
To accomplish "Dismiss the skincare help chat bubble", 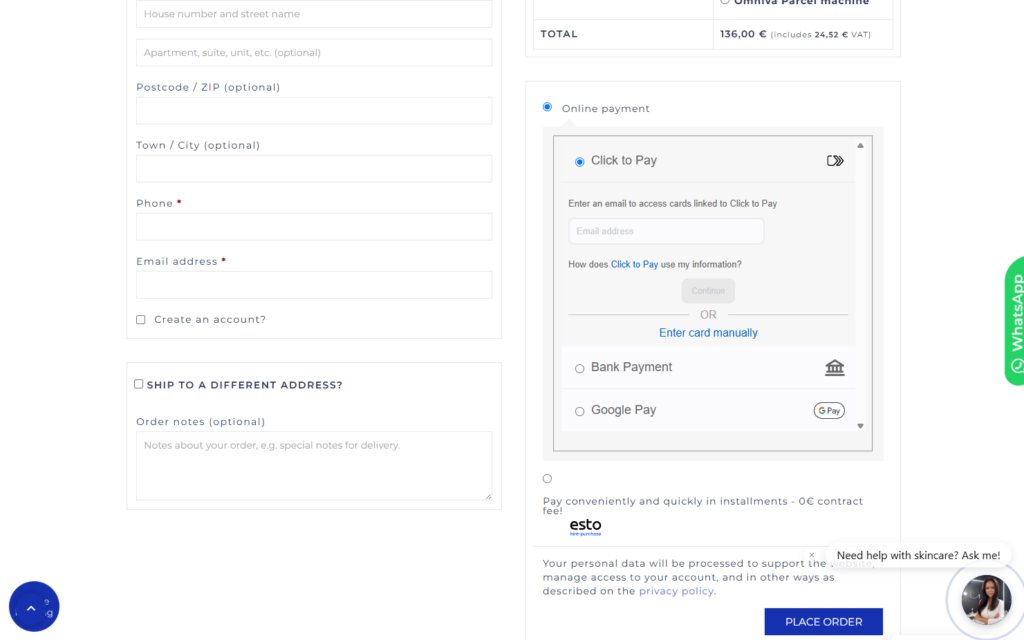I will [x=812, y=555].
